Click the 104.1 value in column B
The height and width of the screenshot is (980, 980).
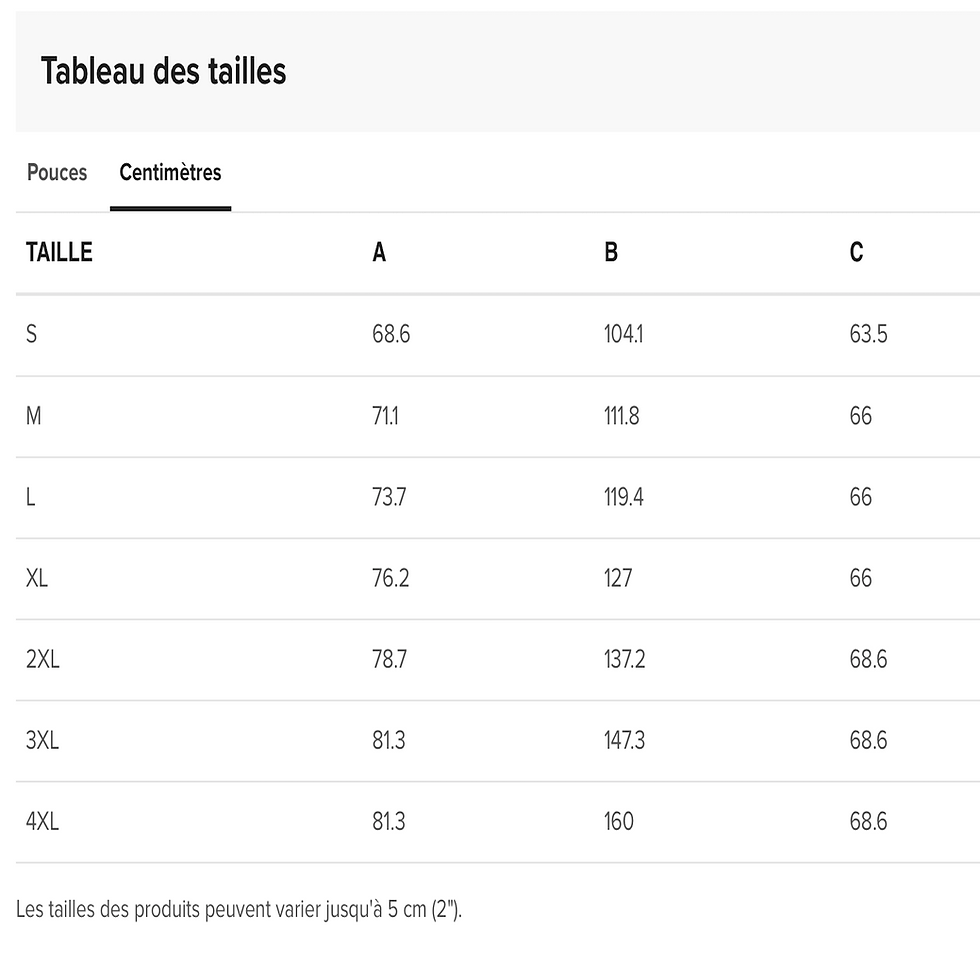point(623,334)
